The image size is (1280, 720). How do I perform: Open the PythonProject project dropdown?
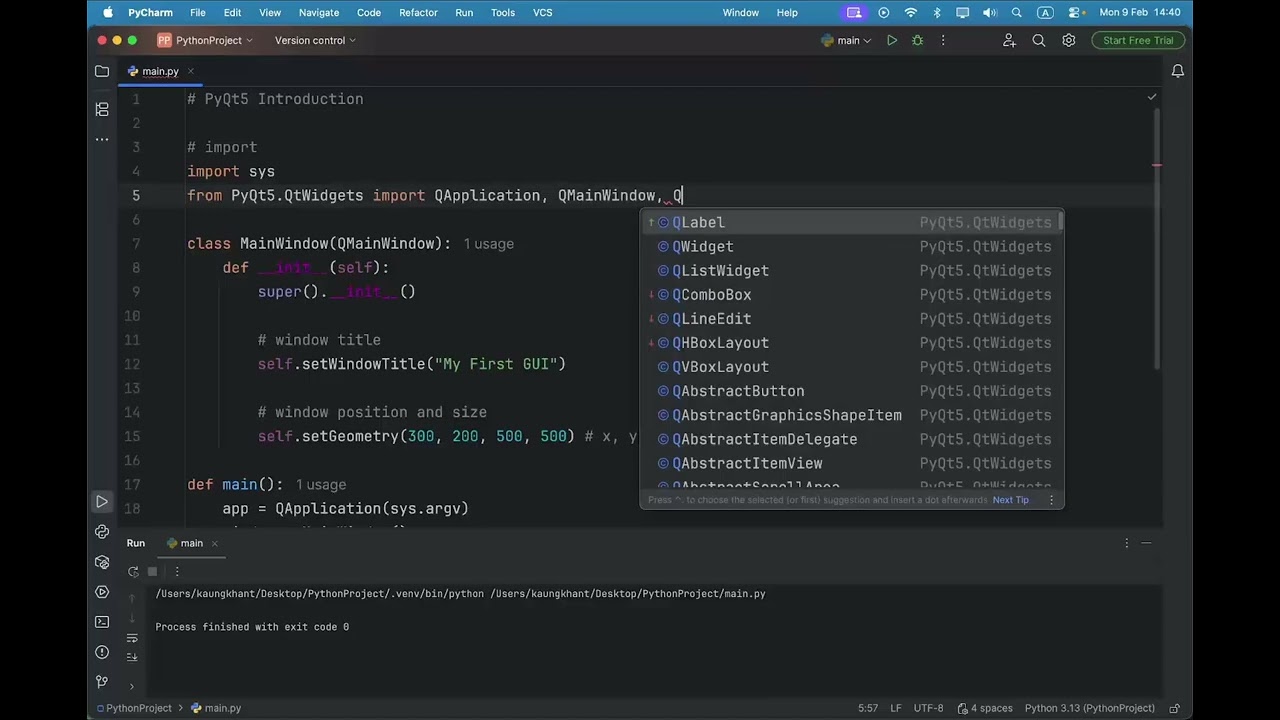tap(205, 40)
